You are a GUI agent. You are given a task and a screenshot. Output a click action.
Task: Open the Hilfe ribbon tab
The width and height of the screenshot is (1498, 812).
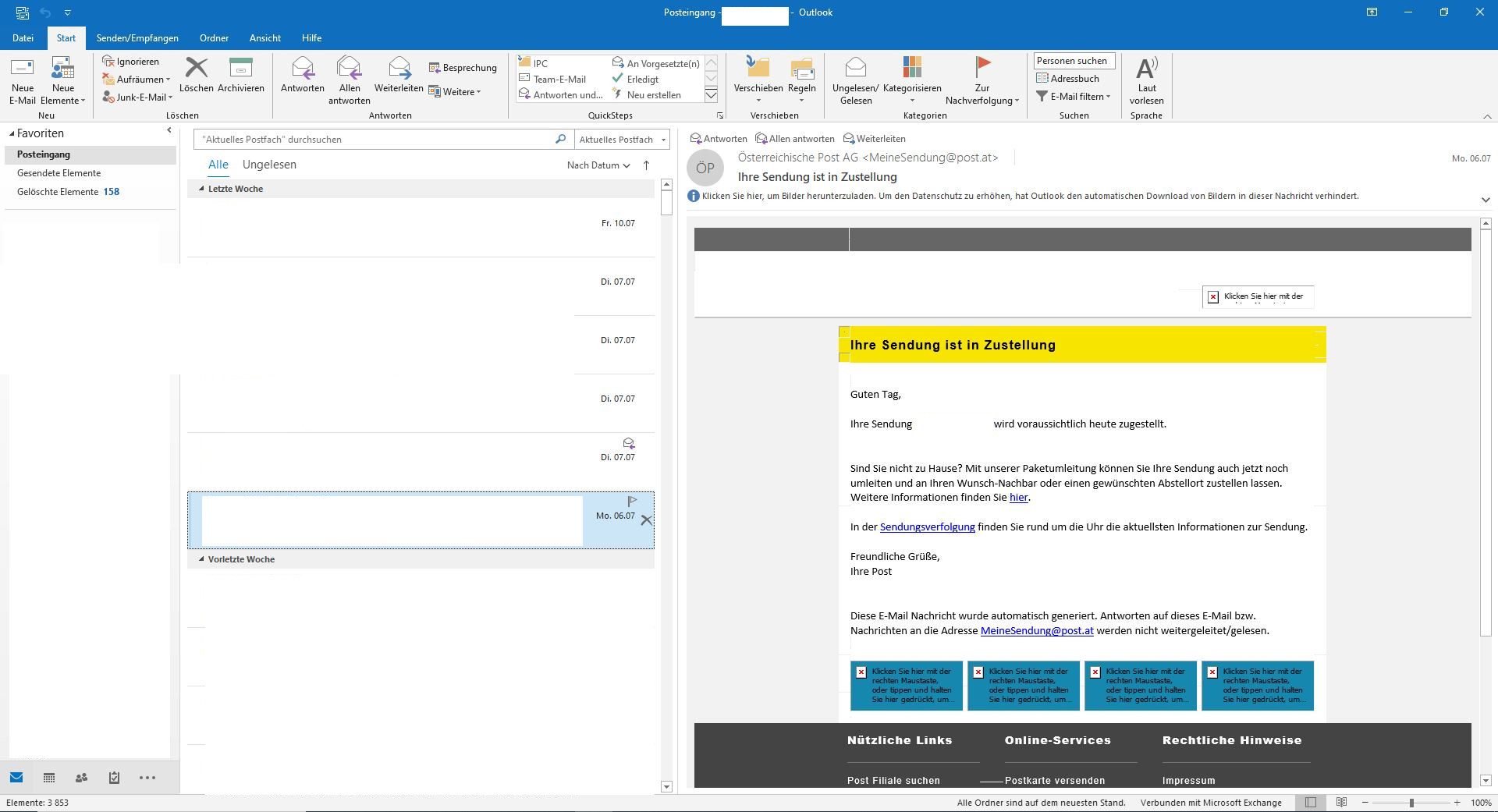311,38
